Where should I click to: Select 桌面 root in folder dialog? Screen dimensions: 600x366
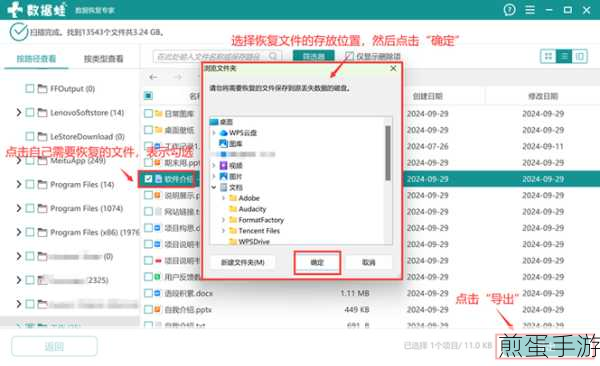click(x=226, y=122)
